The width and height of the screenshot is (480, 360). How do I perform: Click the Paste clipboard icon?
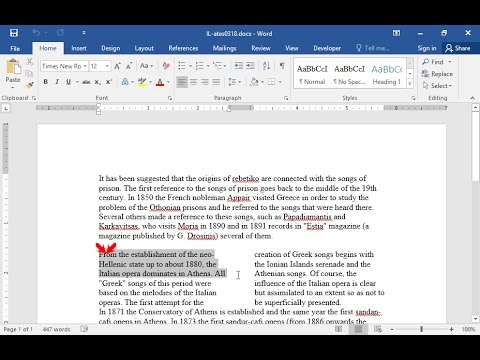(13, 67)
